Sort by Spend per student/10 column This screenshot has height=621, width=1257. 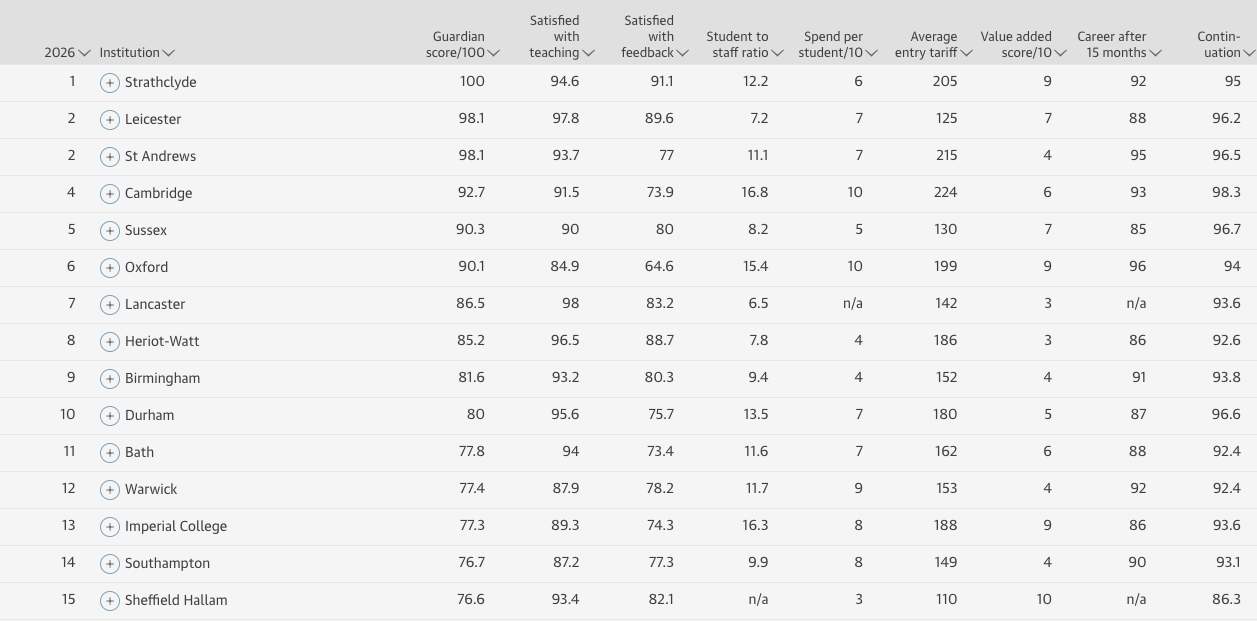coord(840,45)
